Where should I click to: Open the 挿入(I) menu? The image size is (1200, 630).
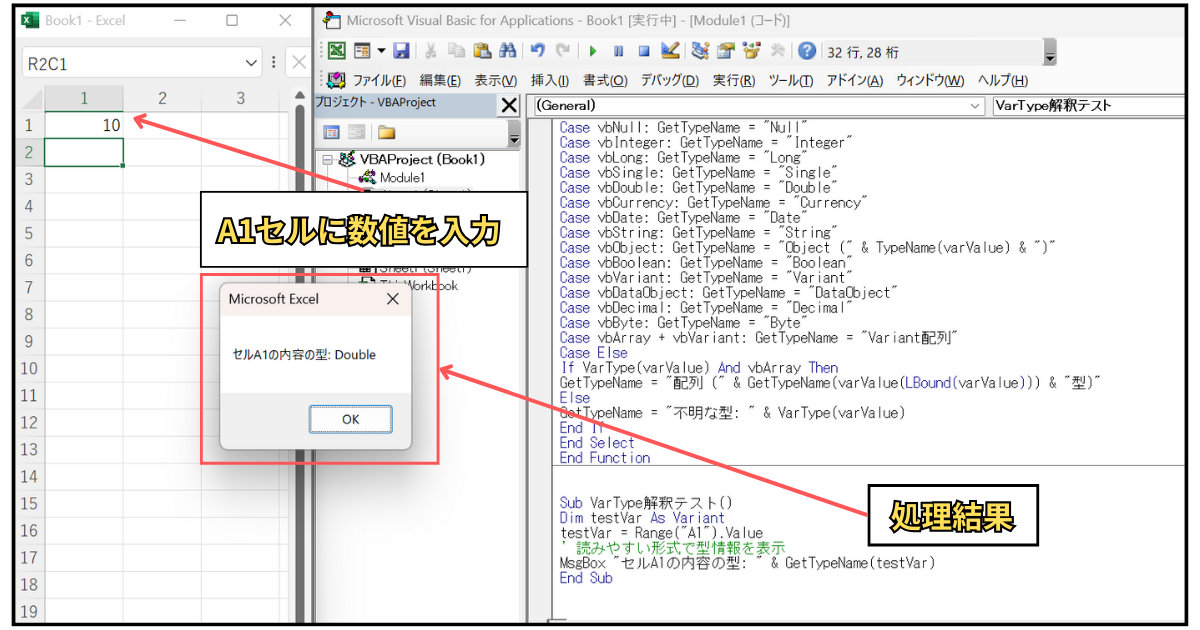(550, 81)
